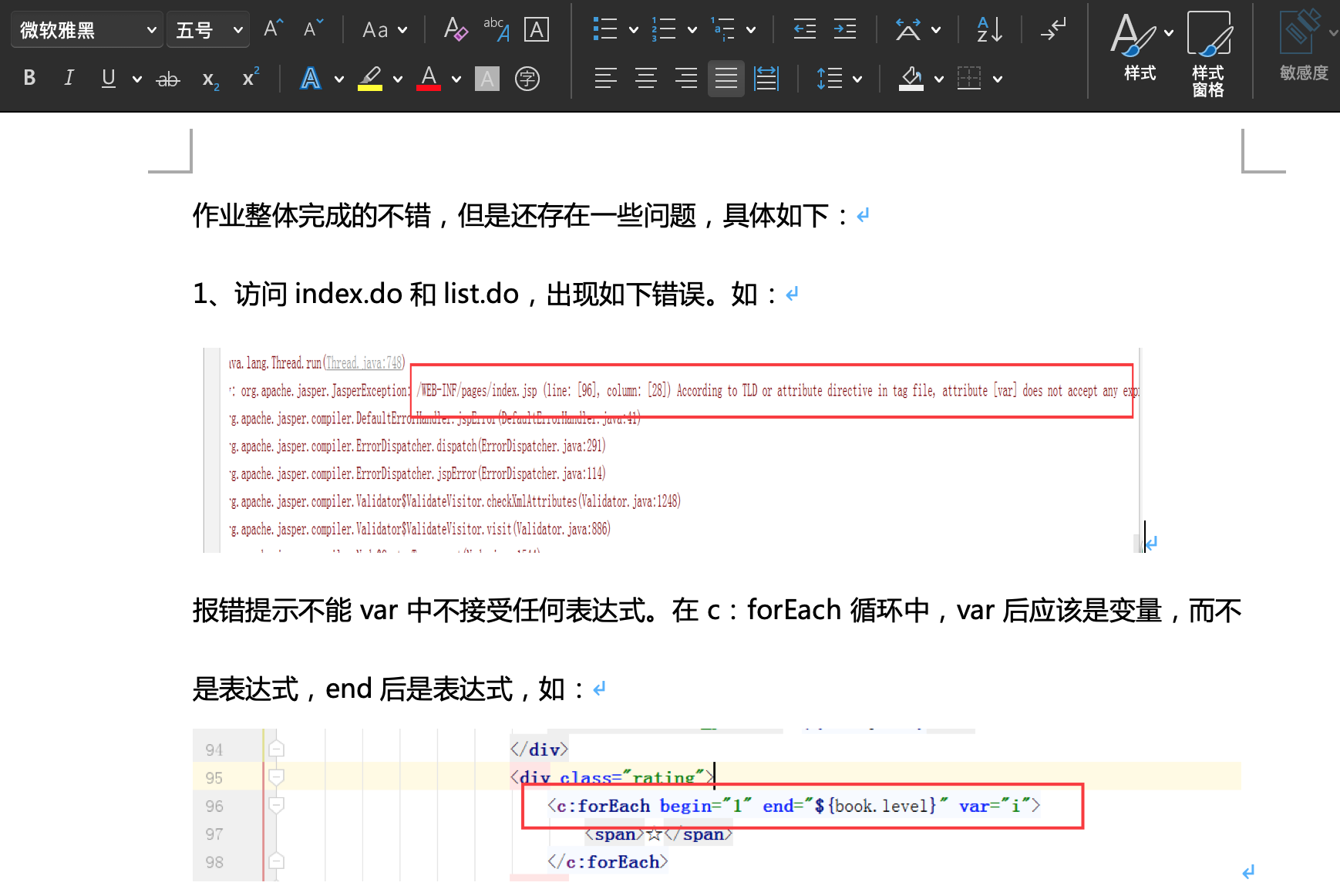Open multilevel list dropdown arrow
The height and width of the screenshot is (896, 1340).
(x=751, y=30)
